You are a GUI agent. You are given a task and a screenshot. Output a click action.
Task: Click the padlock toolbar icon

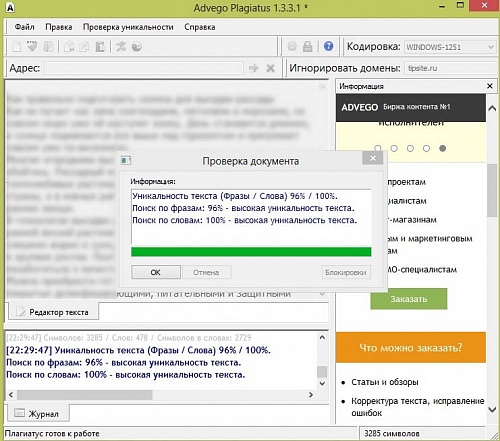coord(308,46)
